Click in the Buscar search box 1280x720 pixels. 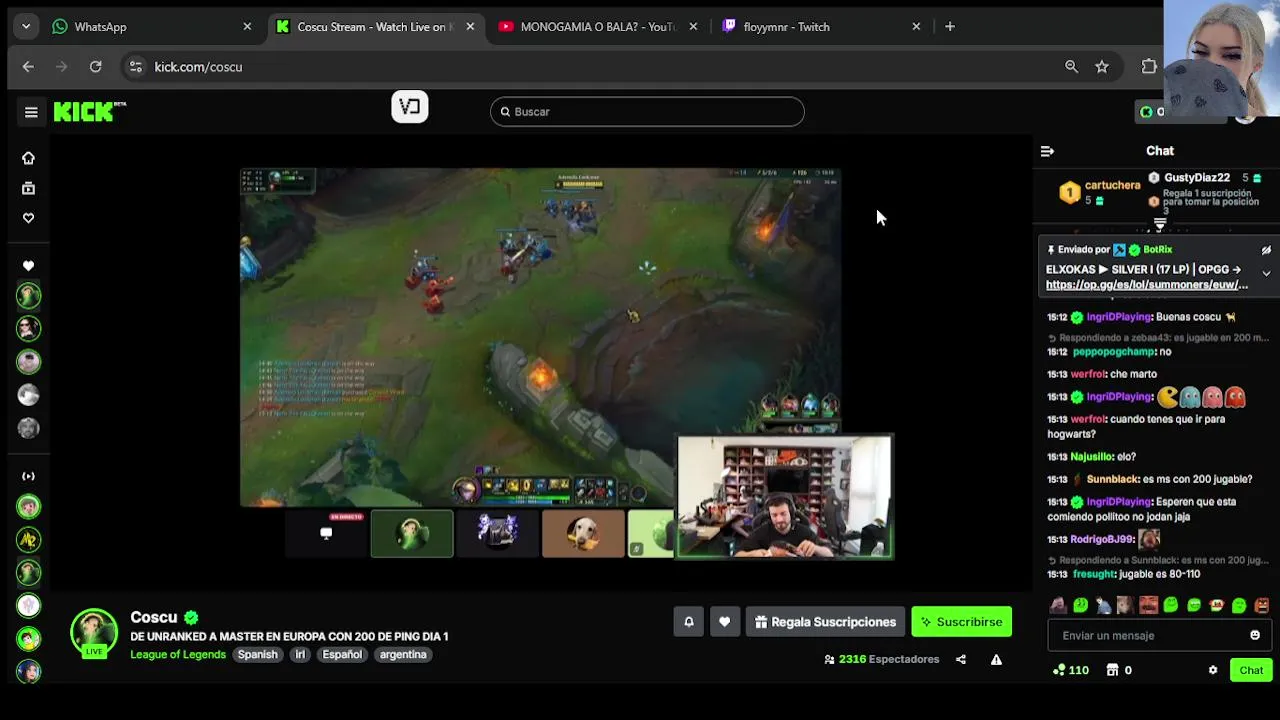coord(647,112)
